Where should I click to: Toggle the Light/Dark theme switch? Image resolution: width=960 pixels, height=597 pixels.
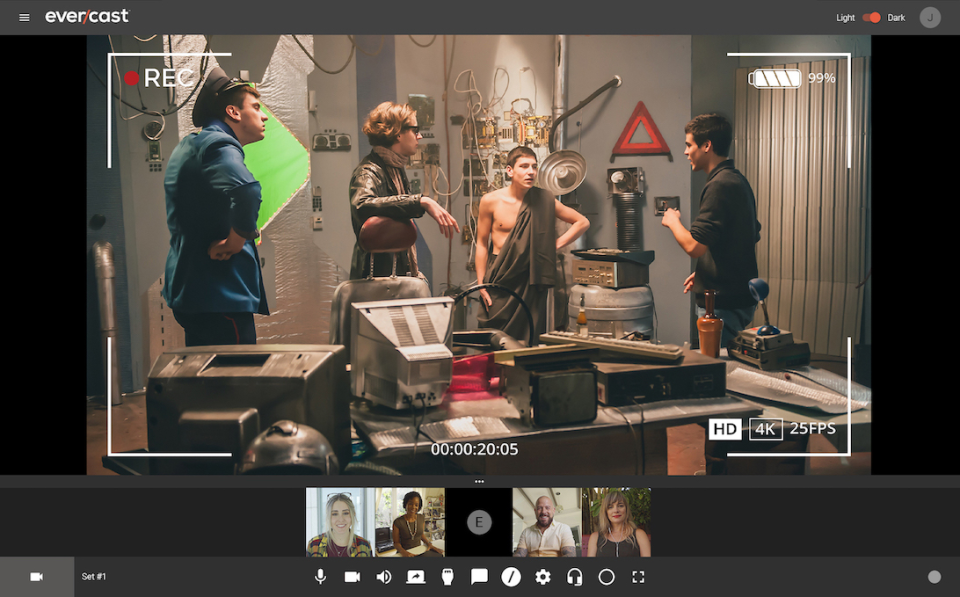(x=871, y=17)
